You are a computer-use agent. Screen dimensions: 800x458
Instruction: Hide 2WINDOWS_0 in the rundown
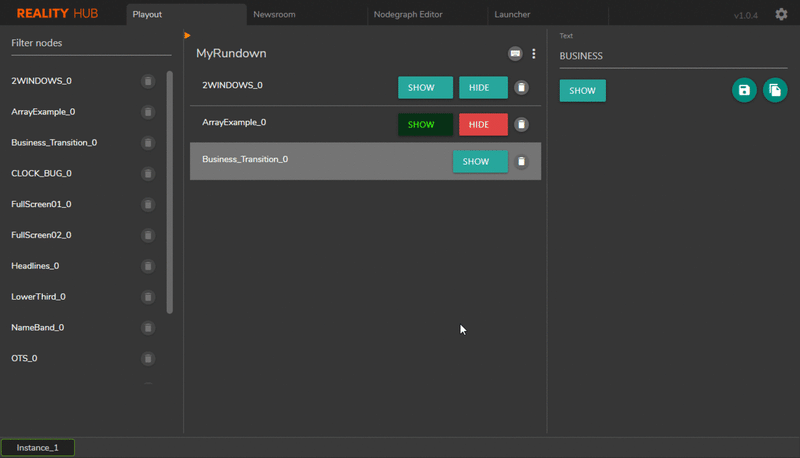(x=483, y=88)
